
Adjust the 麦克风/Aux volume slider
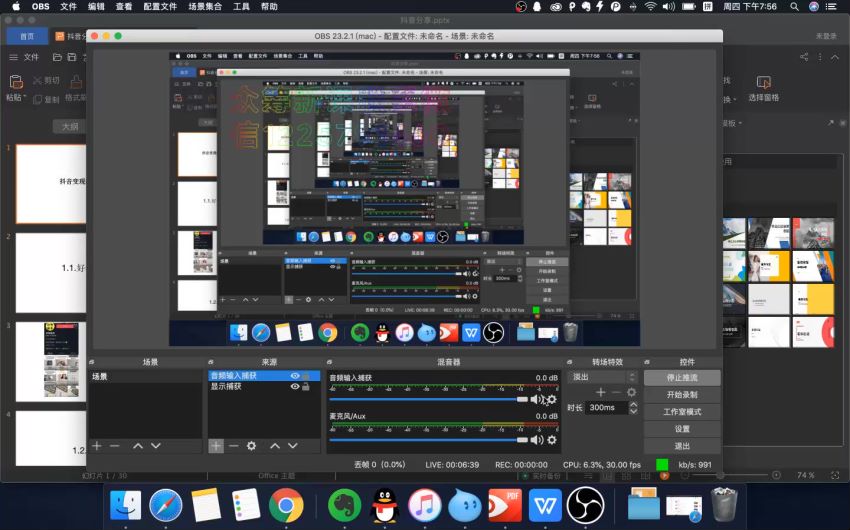tap(428, 440)
